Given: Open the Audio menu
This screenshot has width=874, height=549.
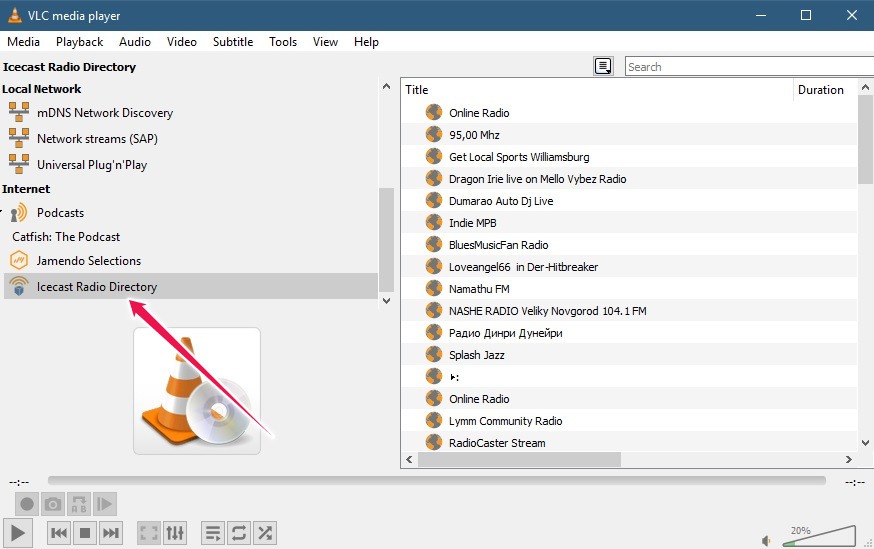Looking at the screenshot, I should tap(135, 42).
